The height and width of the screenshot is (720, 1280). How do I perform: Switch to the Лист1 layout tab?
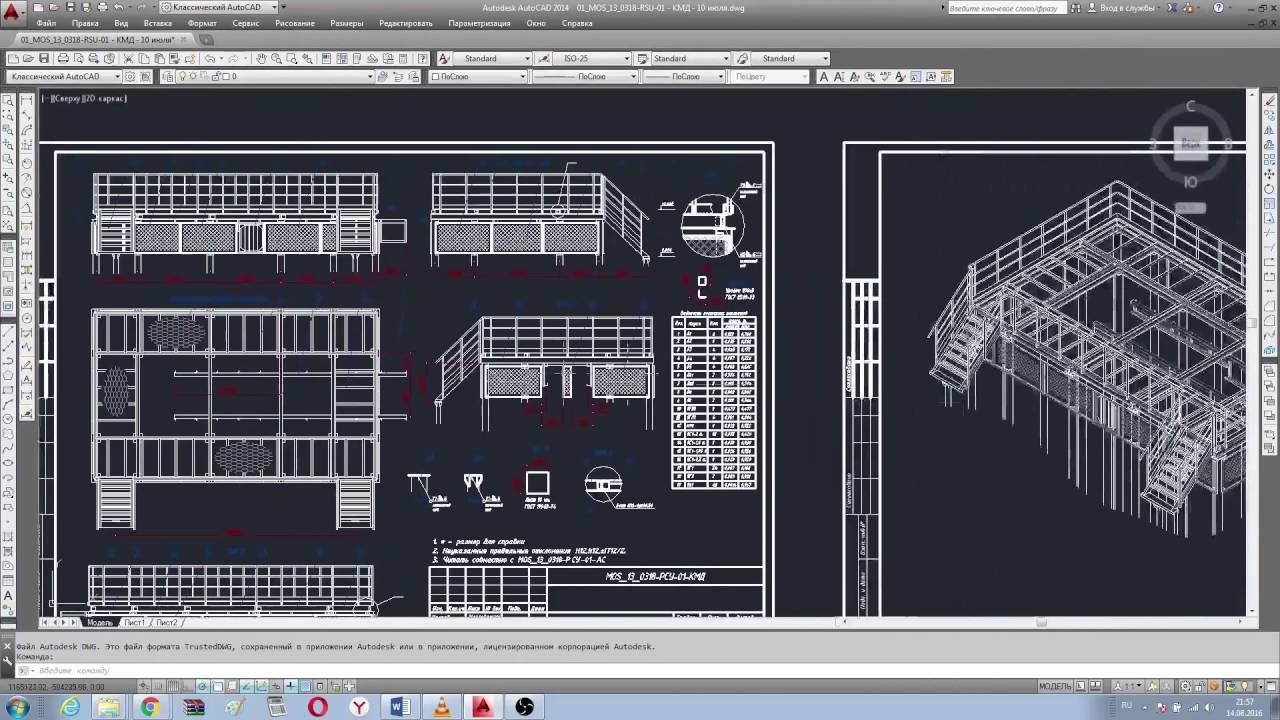point(134,623)
